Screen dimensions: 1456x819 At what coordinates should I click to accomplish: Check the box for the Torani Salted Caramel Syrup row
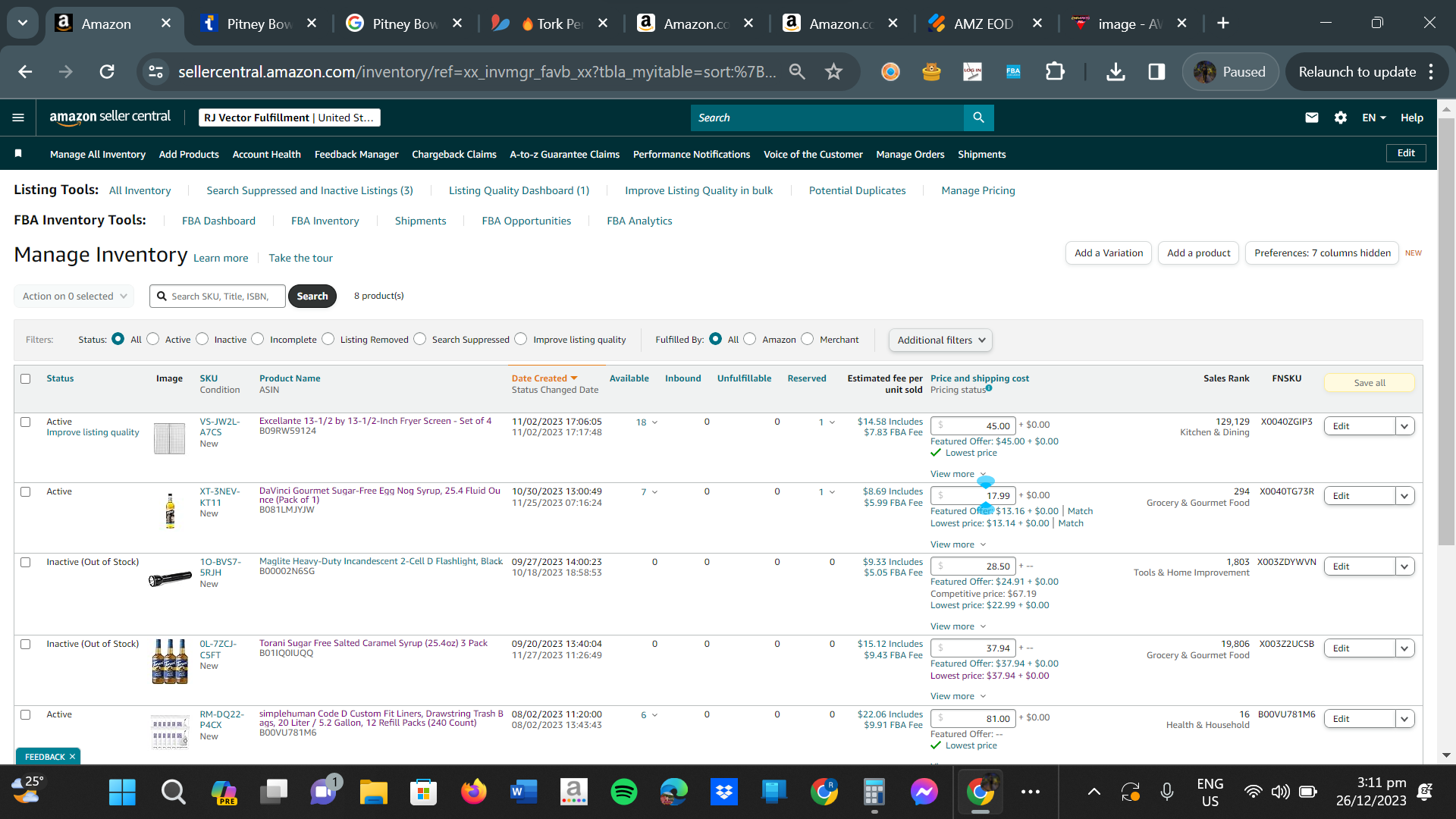point(26,644)
